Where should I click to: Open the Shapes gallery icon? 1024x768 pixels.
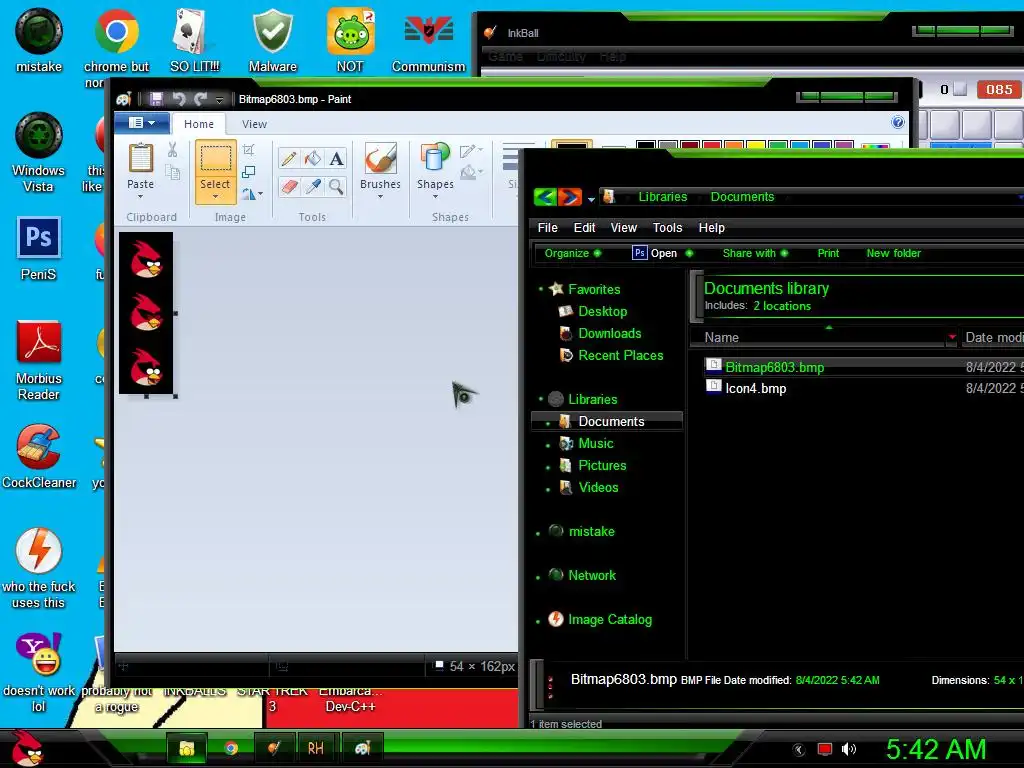(435, 158)
